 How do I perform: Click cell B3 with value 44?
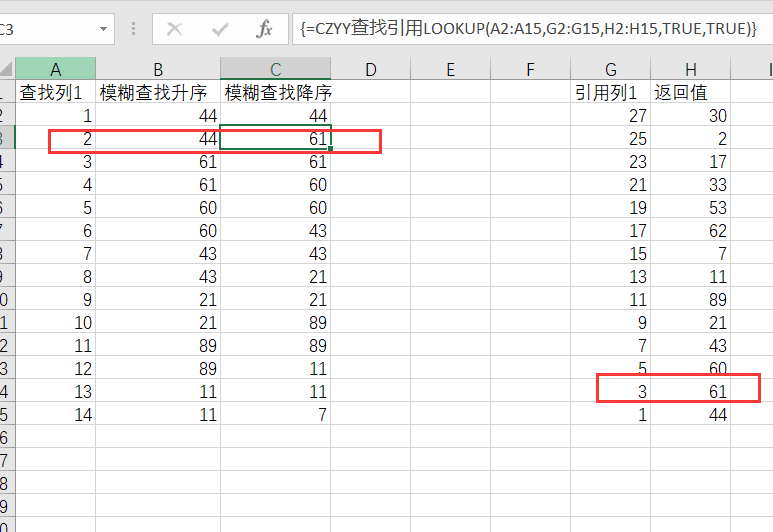[x=158, y=138]
